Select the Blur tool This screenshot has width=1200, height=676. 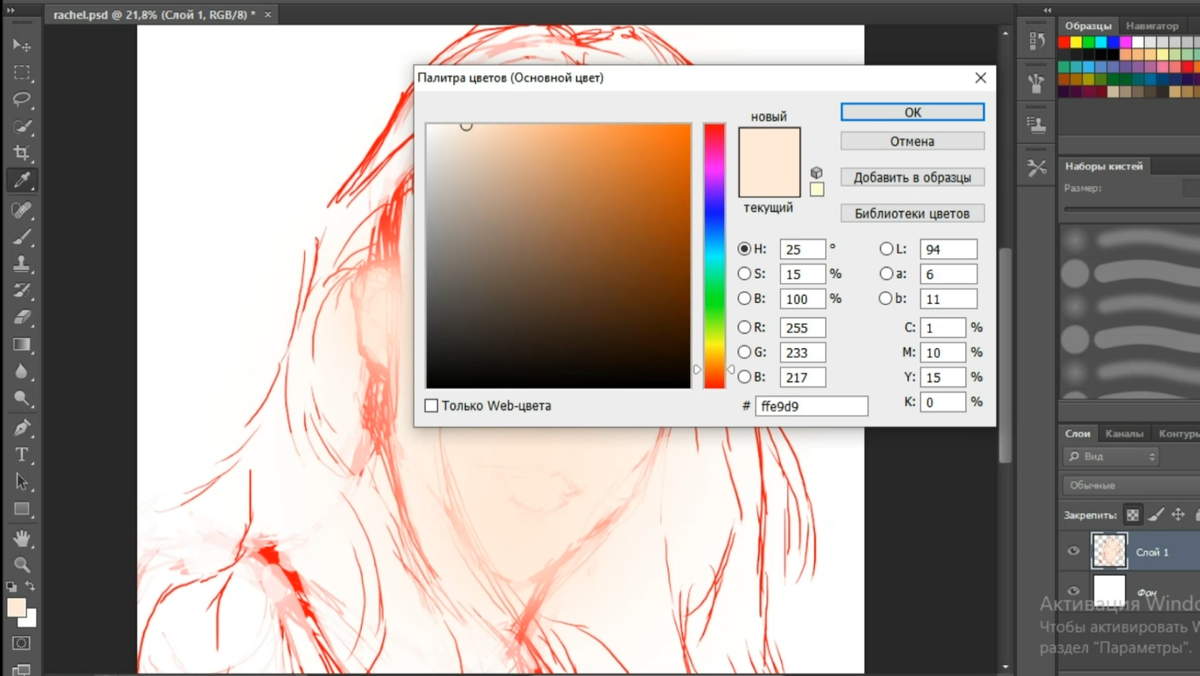point(21,372)
